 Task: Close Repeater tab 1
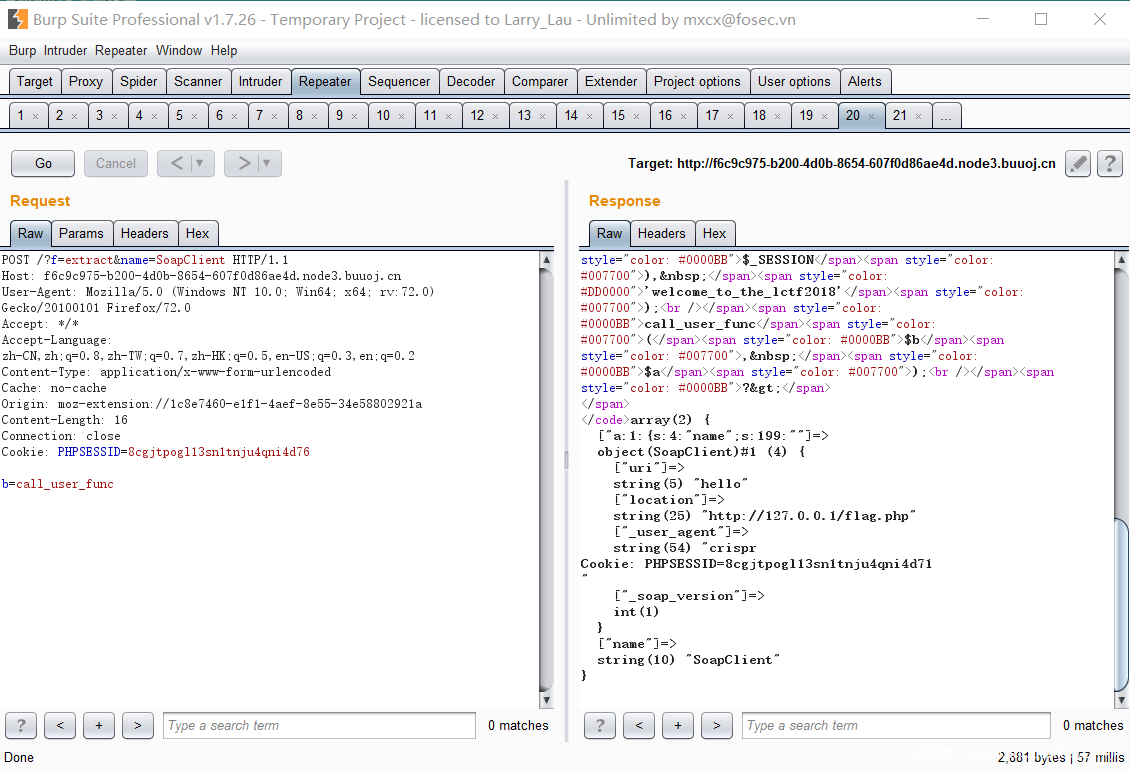tap(35, 116)
